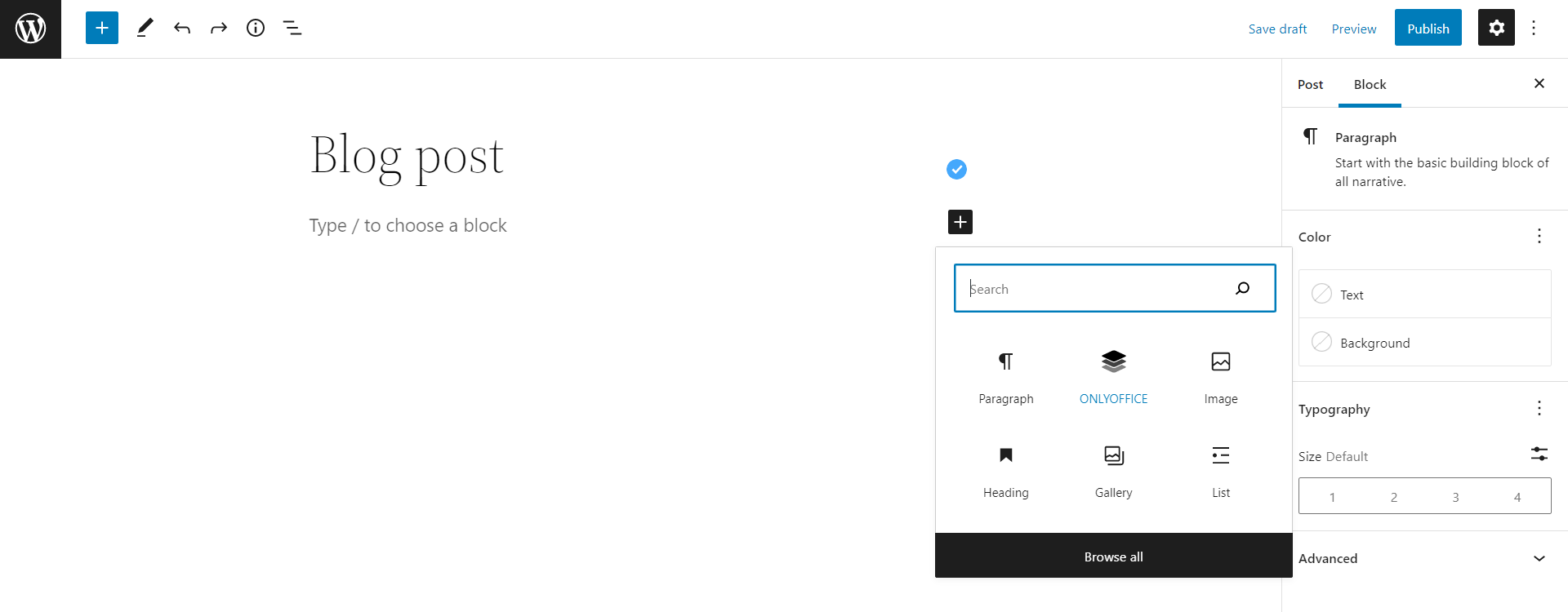Click the Publish button
The height and width of the screenshot is (612, 1568).
(x=1428, y=28)
